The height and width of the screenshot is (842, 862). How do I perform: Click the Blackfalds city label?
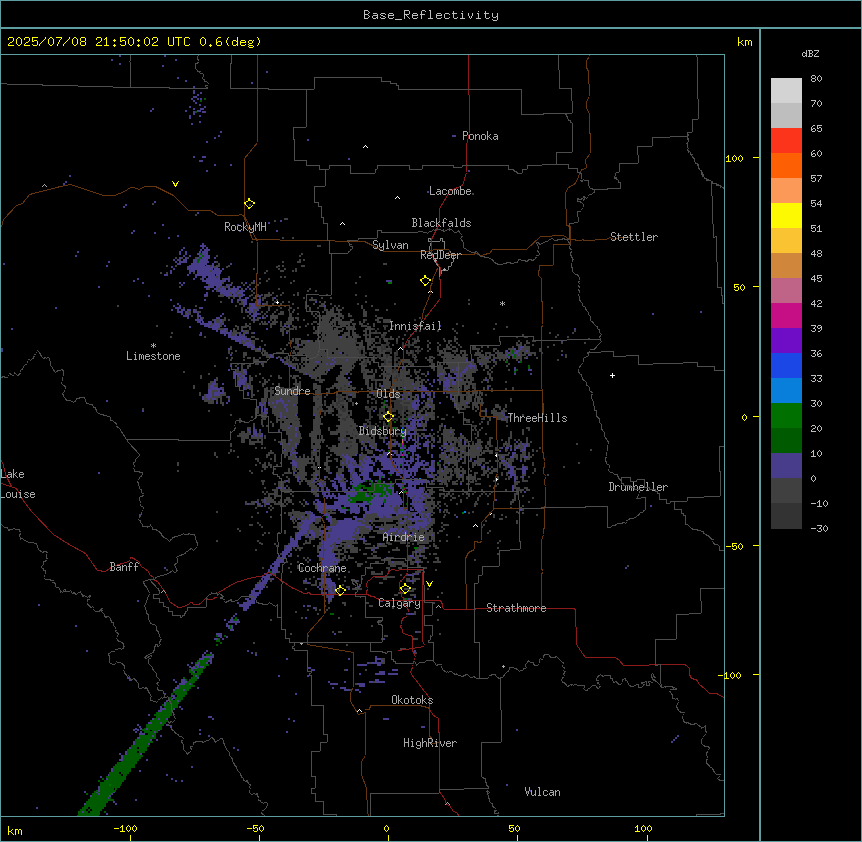[x=441, y=223]
